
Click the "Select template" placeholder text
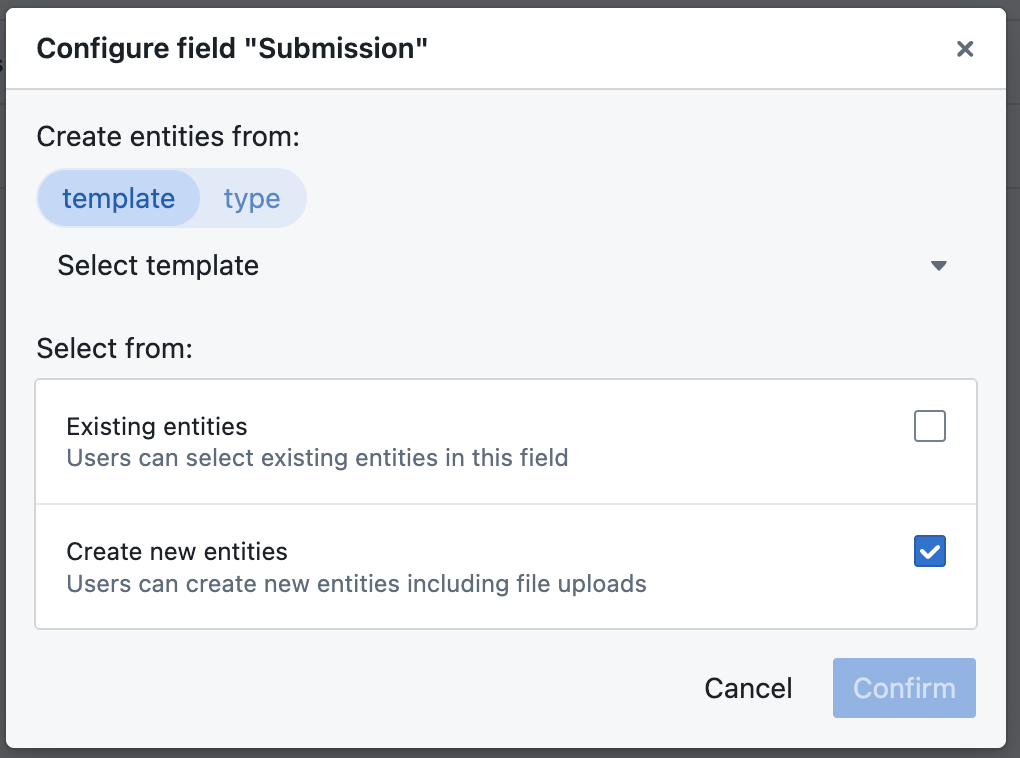pyautogui.click(x=158, y=266)
